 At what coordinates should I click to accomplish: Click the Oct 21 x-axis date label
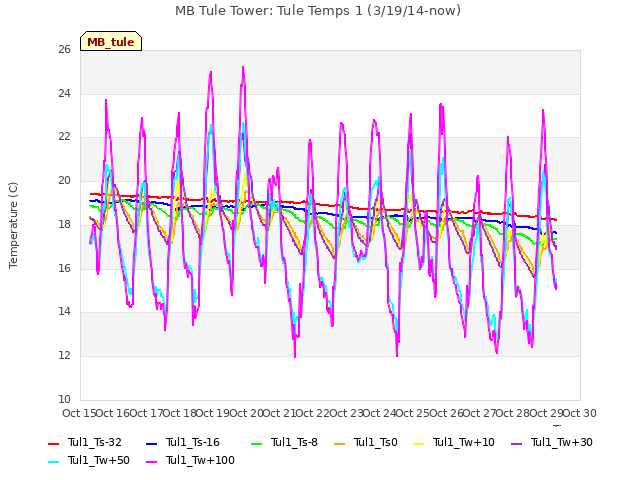tap(280, 413)
